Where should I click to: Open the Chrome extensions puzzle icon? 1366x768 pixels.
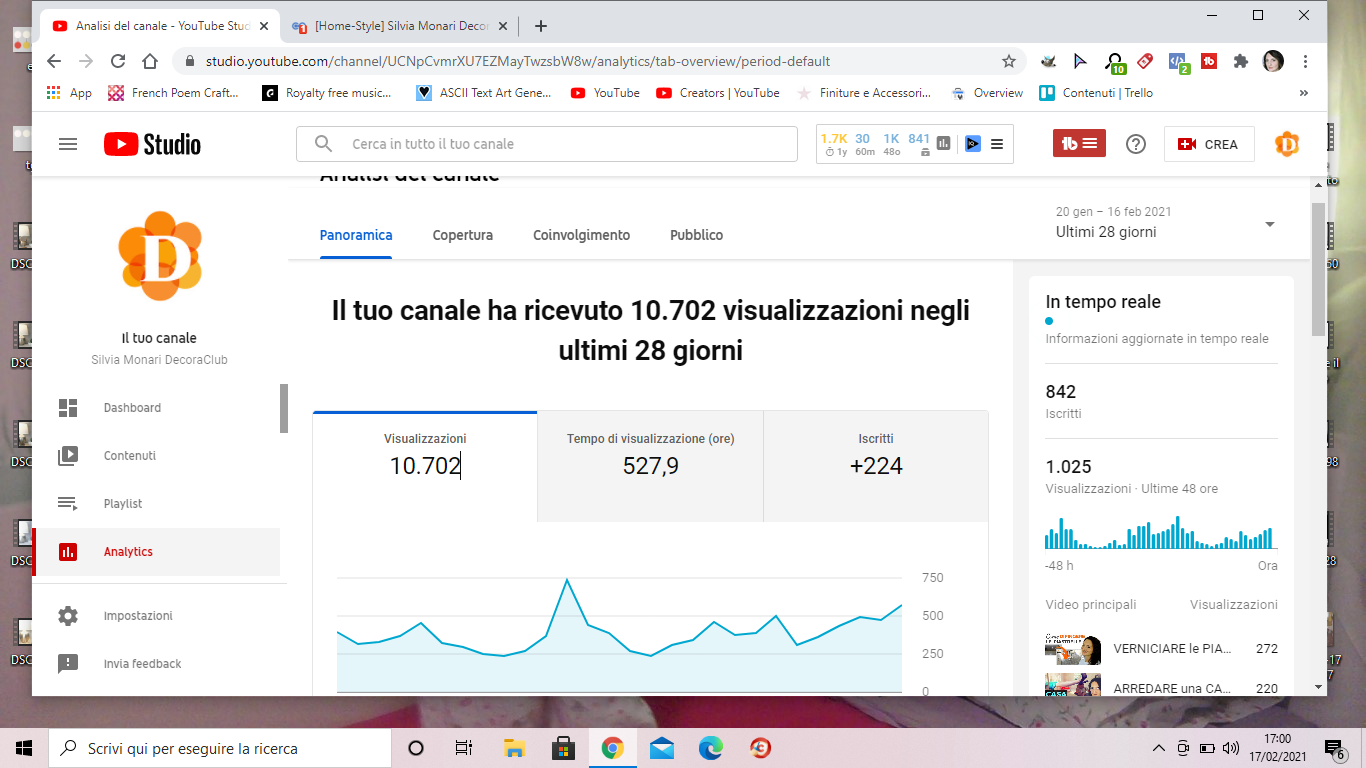click(x=1241, y=61)
